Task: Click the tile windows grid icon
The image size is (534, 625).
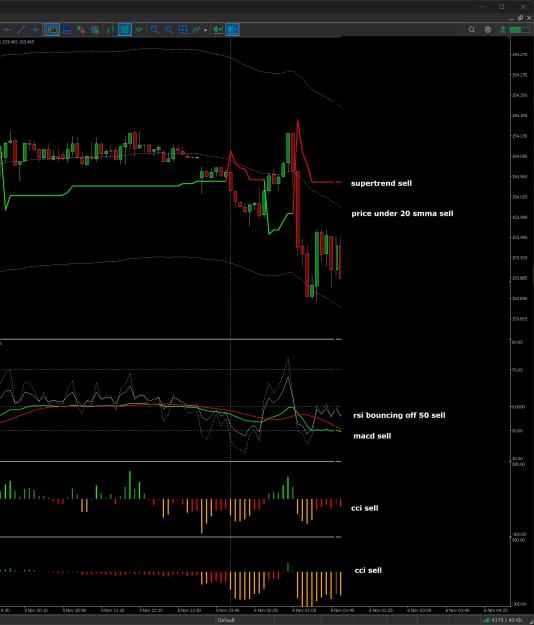Action: (183, 29)
